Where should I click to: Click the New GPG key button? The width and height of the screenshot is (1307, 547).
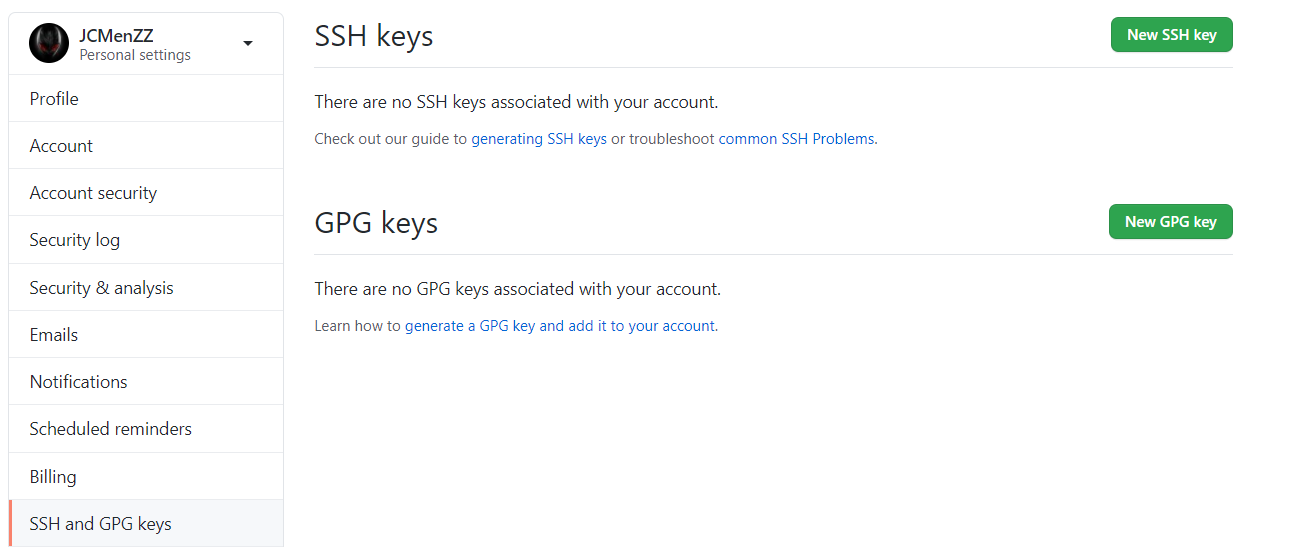[x=1170, y=222]
